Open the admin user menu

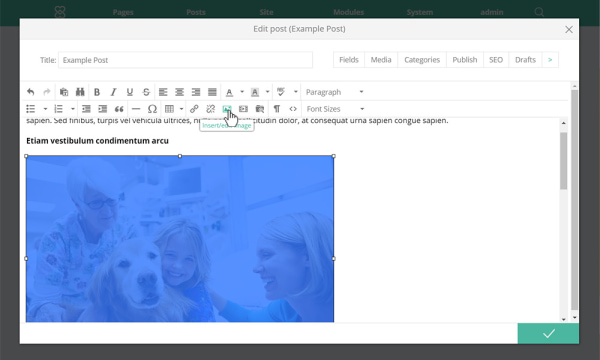[492, 12]
